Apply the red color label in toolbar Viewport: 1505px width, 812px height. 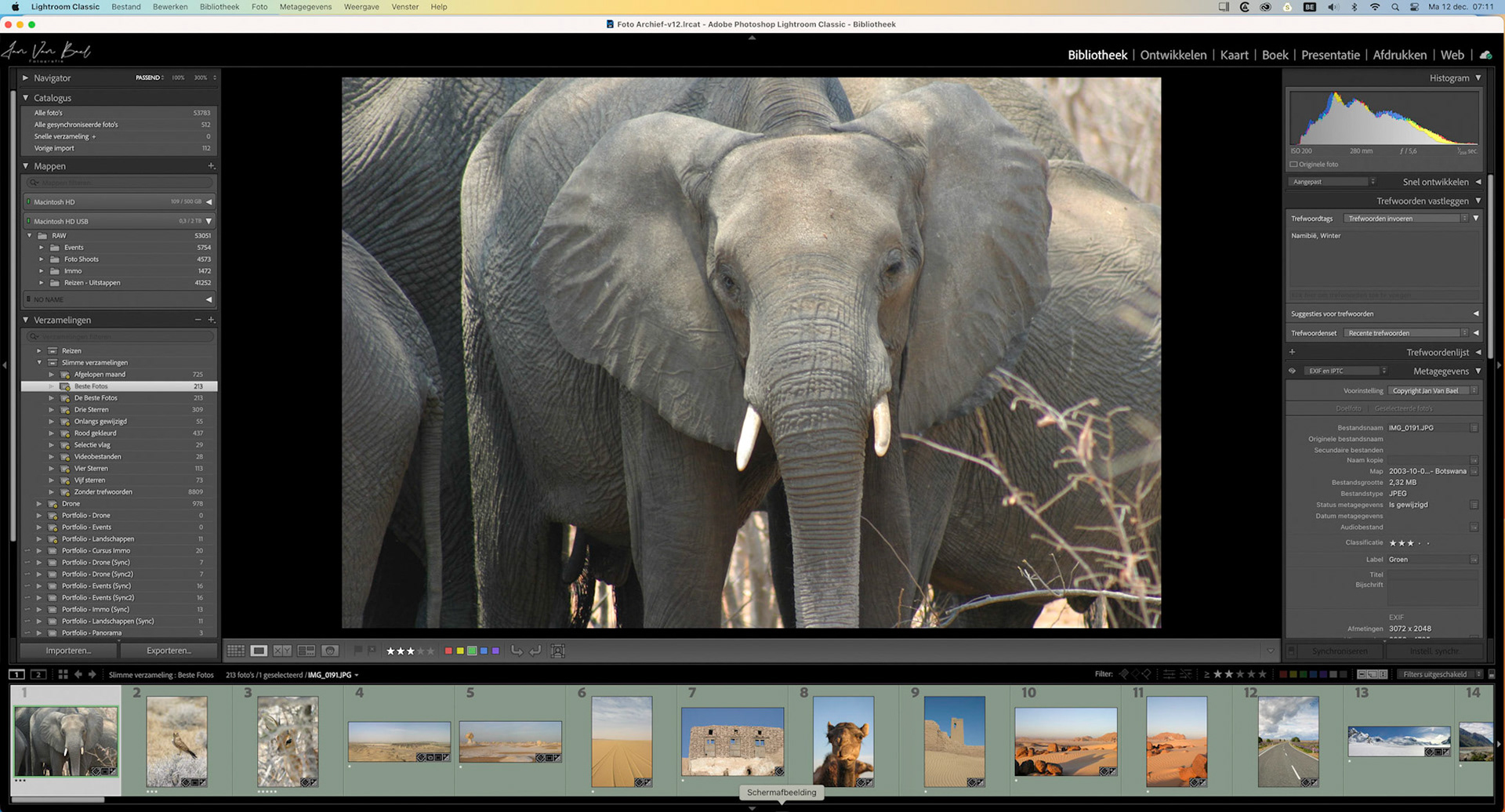pyautogui.click(x=448, y=651)
